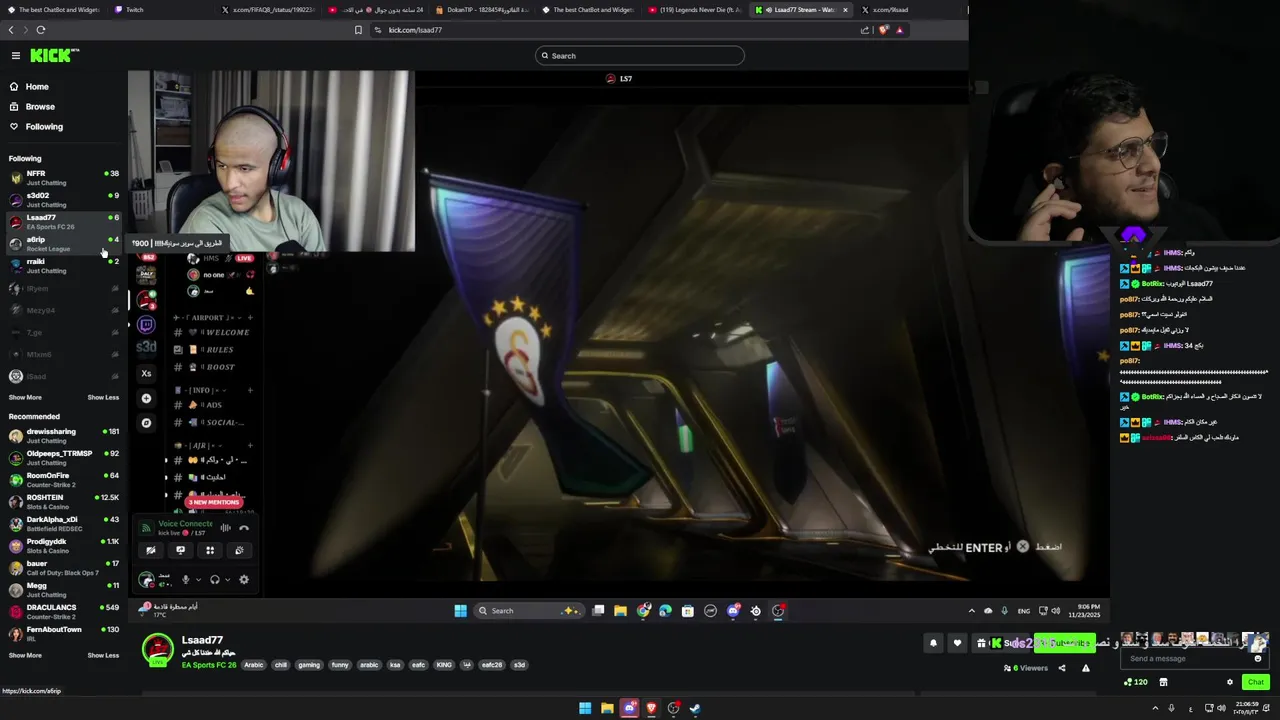The height and width of the screenshot is (720, 1280).
Task: Open Brave browser icon on bottom taskbar
Action: [651, 709]
